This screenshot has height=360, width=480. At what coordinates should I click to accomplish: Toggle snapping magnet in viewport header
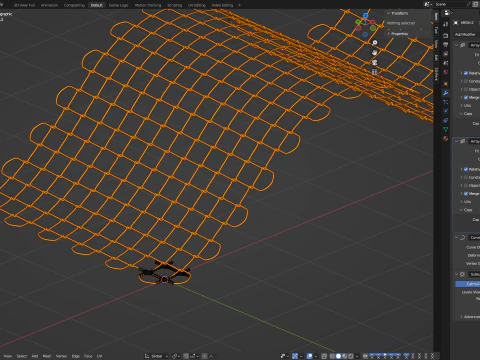tap(186, 356)
